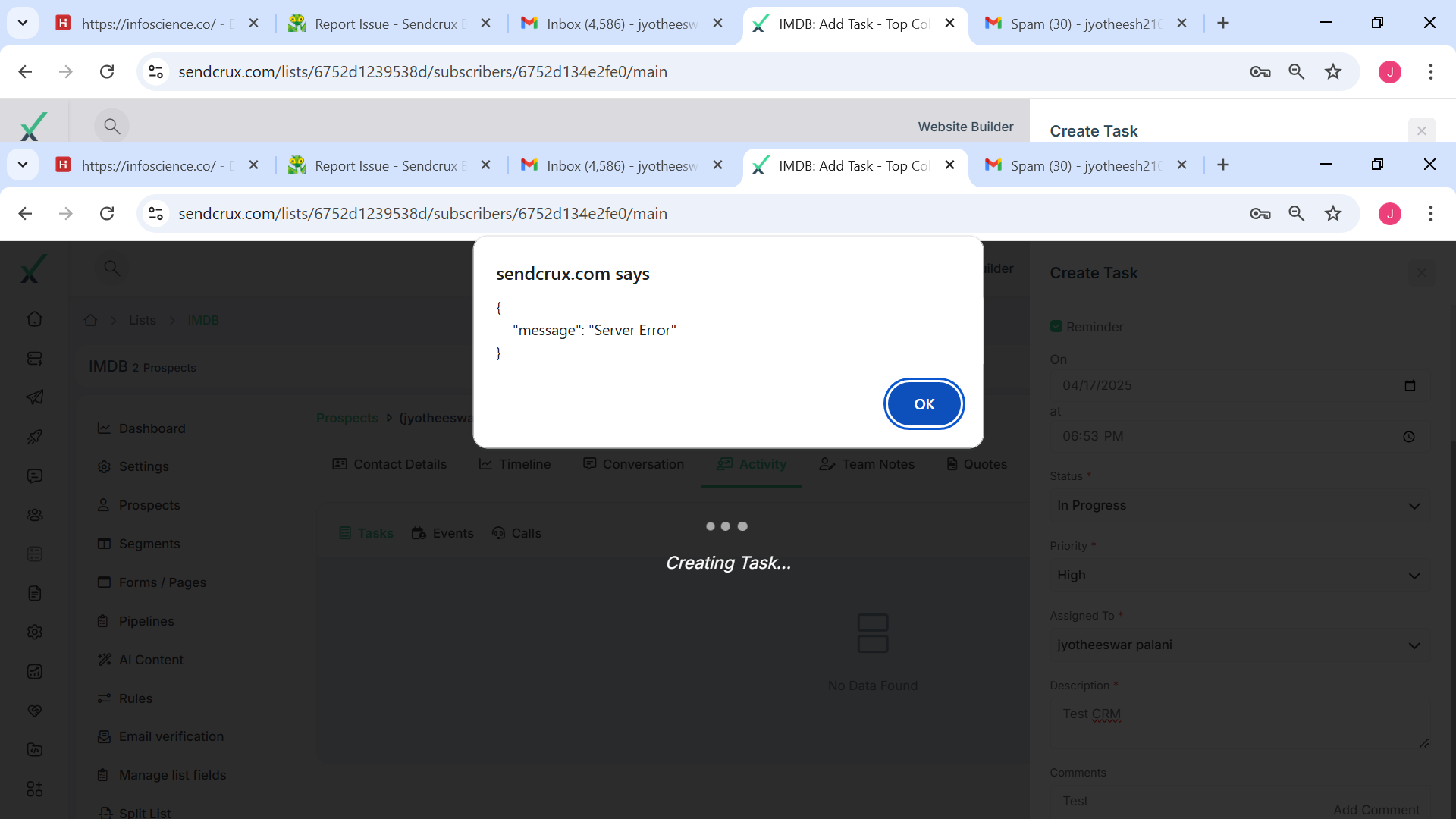Screen dimensions: 1456x819
Task: Open a new browser tab
Action: coord(1222,165)
